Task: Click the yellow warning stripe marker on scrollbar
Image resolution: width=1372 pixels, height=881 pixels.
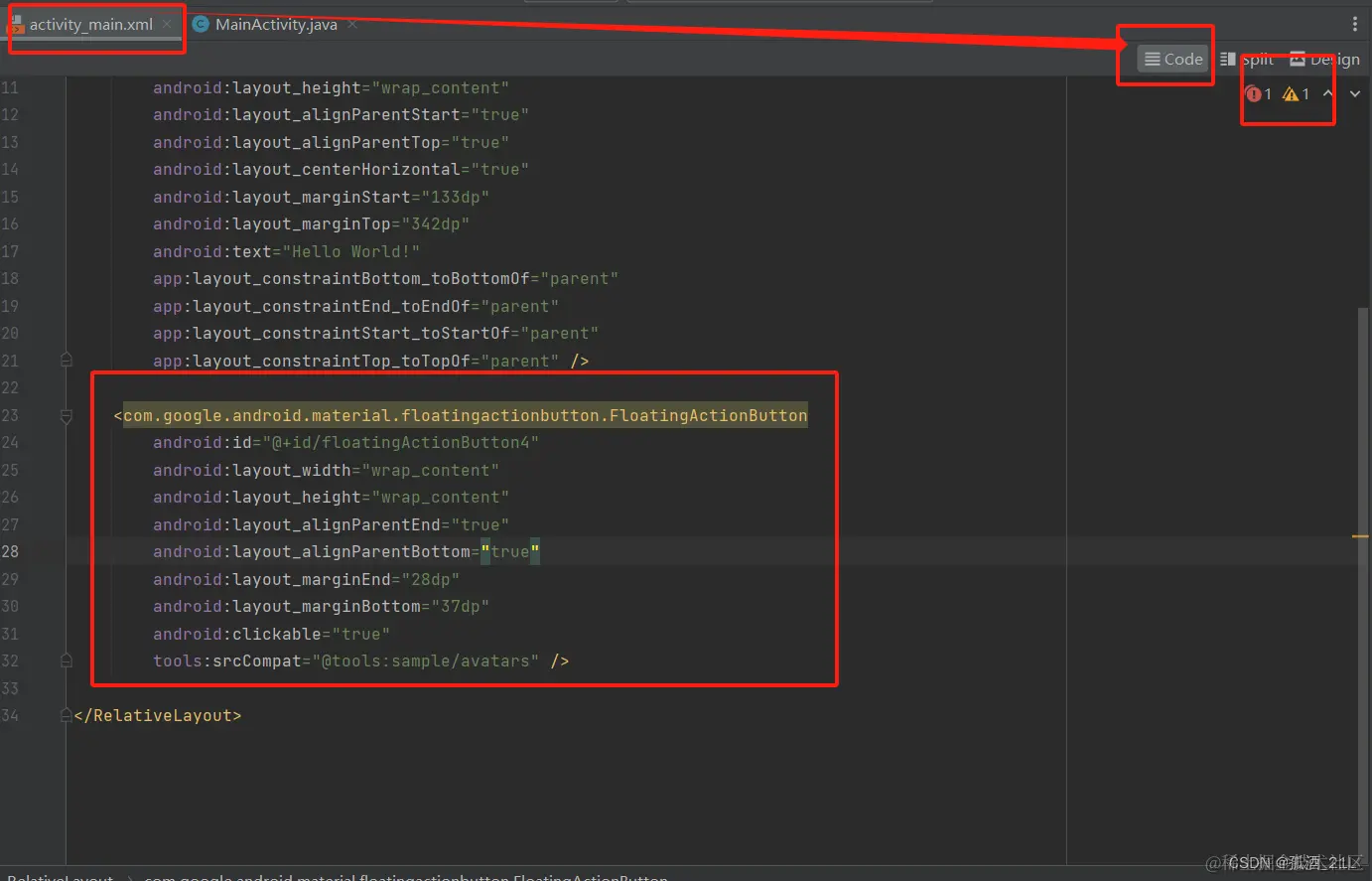Action: coord(1360,536)
